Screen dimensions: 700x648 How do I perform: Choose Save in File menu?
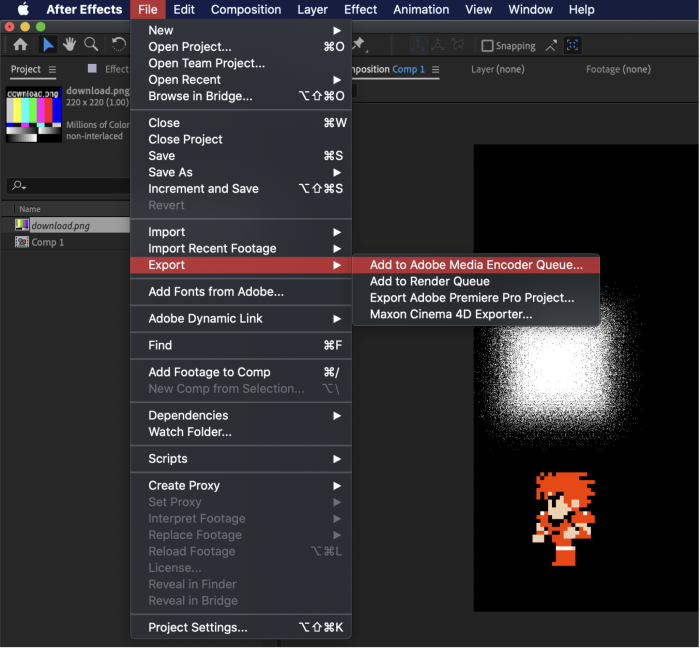pos(241,156)
